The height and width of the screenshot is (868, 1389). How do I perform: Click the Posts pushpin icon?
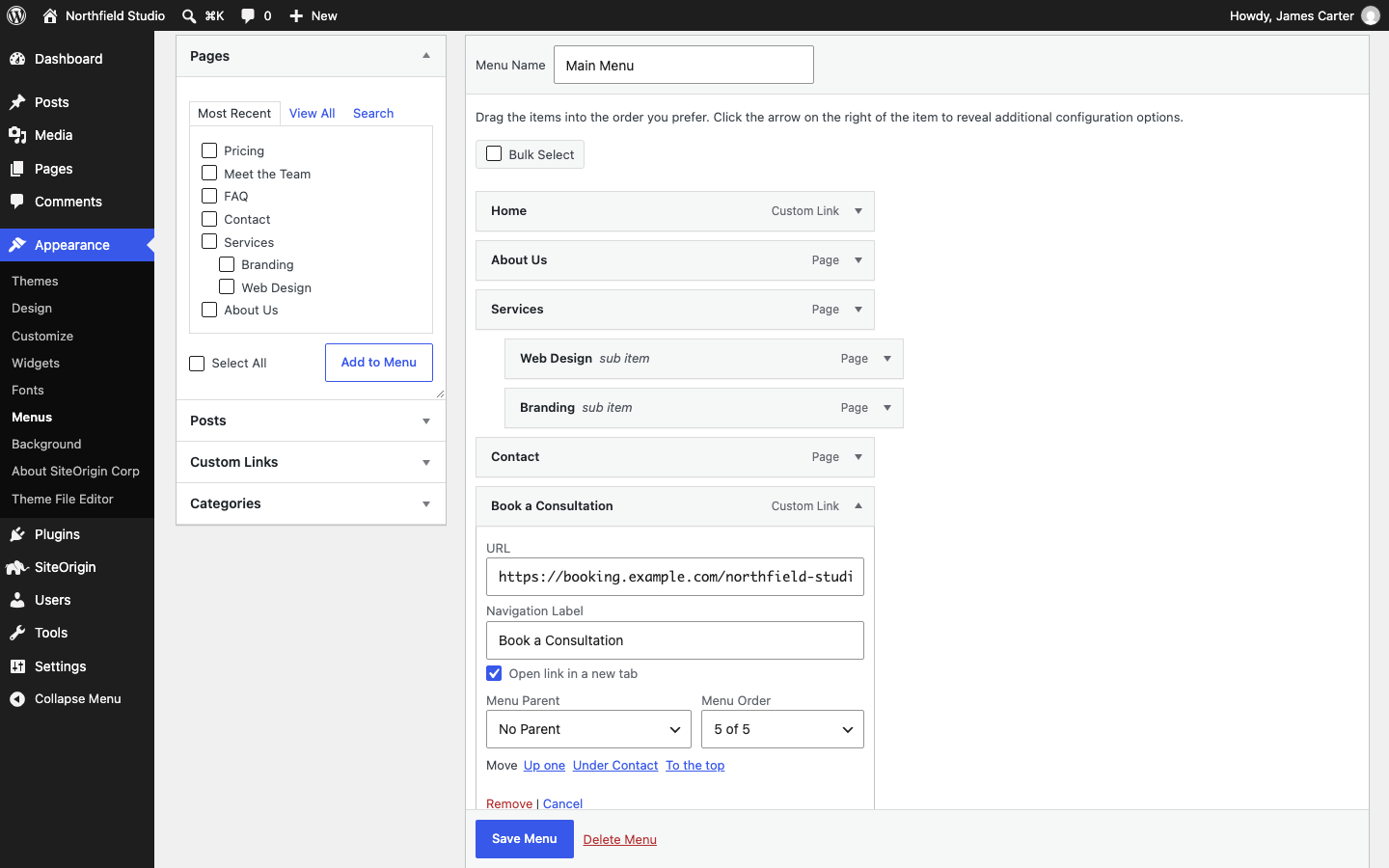[x=17, y=102]
